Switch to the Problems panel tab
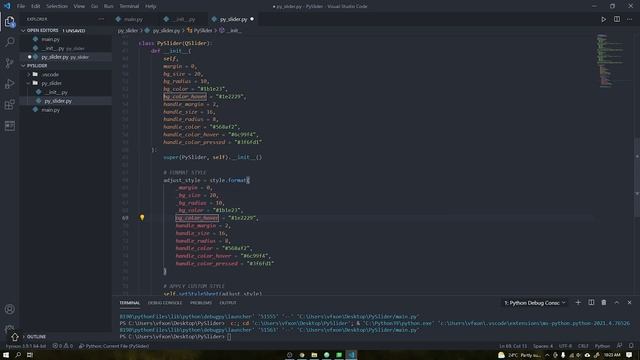The width and height of the screenshot is (640, 360). click(201, 303)
